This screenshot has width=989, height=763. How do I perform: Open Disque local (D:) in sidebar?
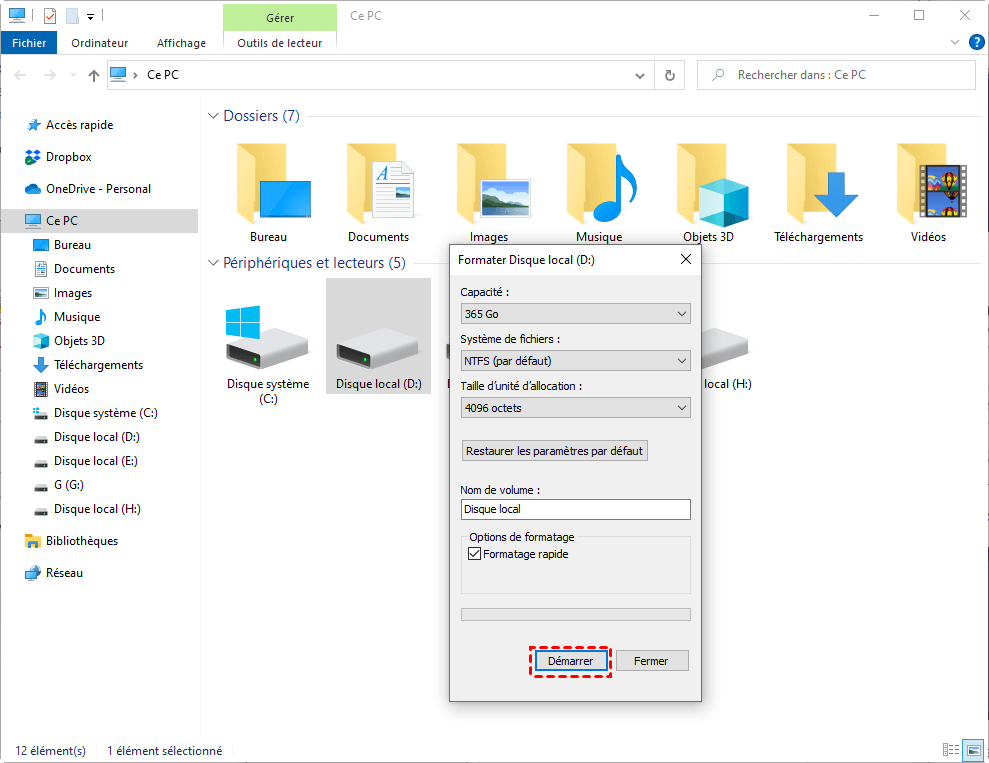coord(97,437)
